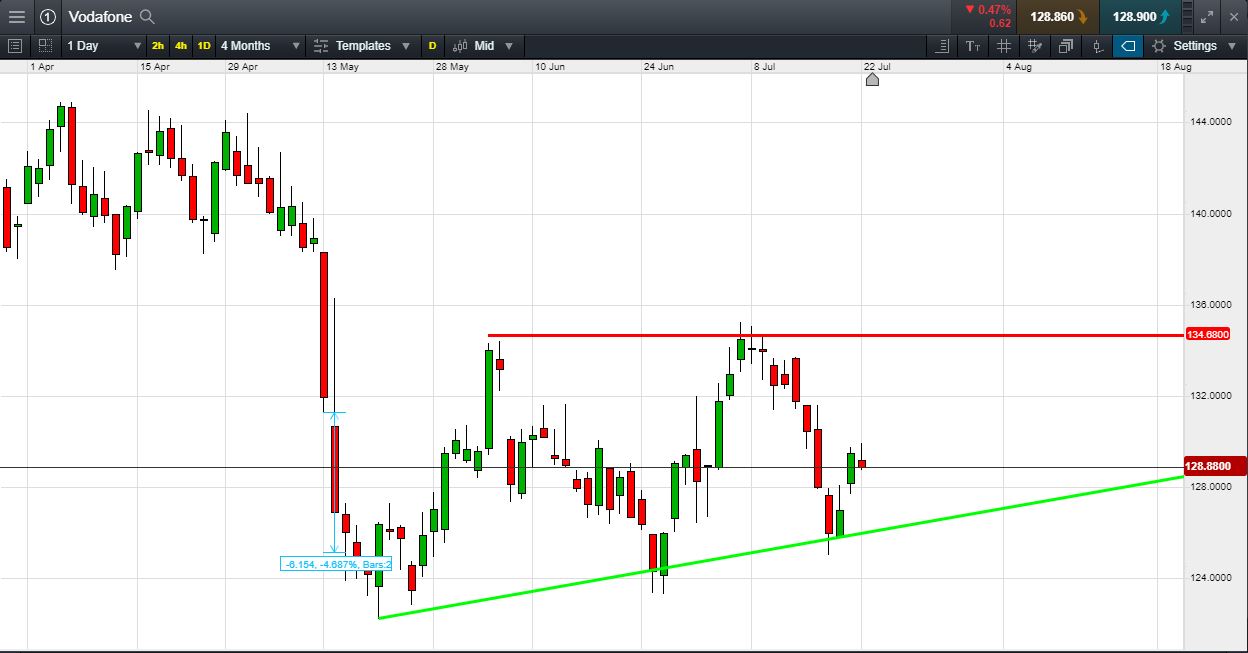Click the grey date marker below 22 Jul

coord(872,79)
